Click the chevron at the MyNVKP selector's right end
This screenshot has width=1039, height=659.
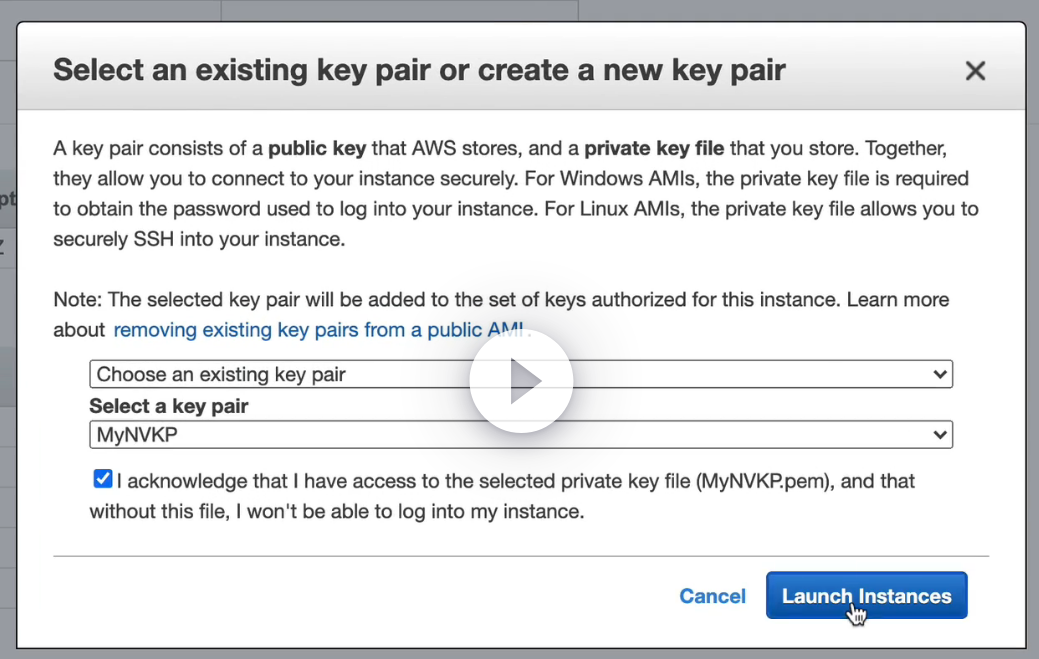point(939,435)
